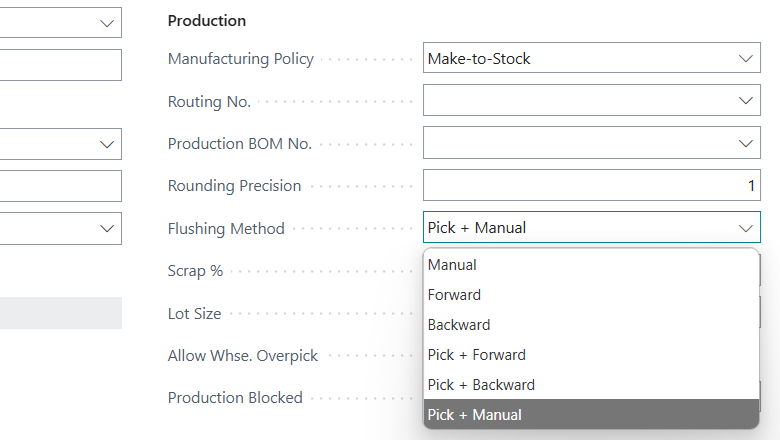Click the Lot Size field label
Screen dimensions: 780x440
pos(195,314)
